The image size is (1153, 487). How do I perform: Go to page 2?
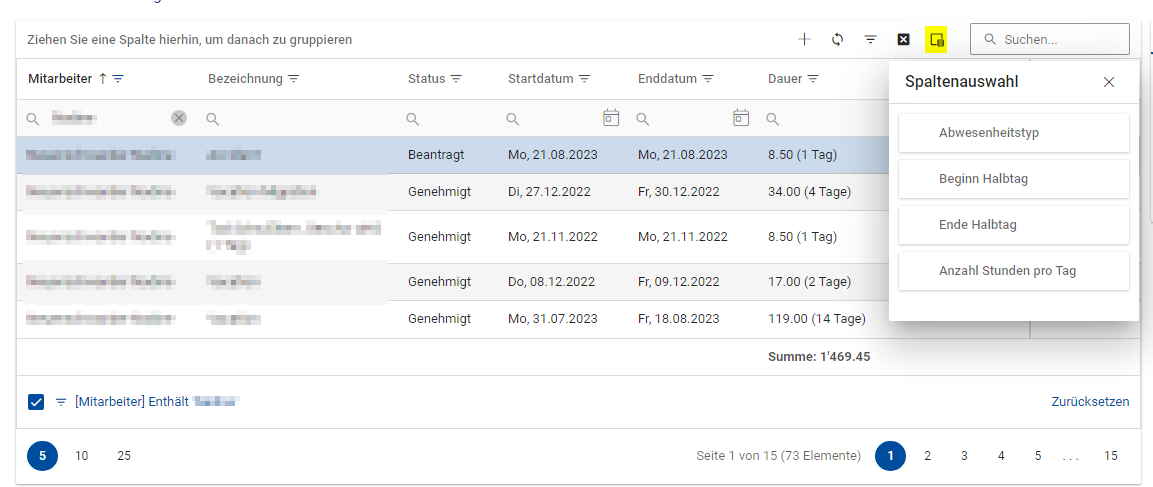pos(927,456)
